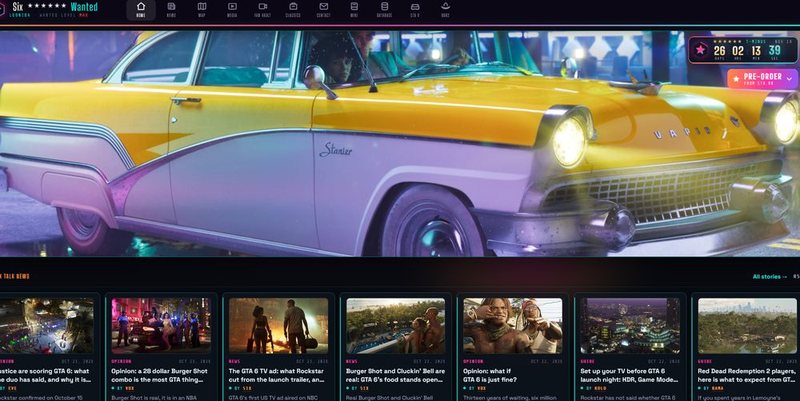Screen dimensions: 800x401
Task: Open the 'what if GTA 6 is just fine' thumbnail
Action: point(513,325)
